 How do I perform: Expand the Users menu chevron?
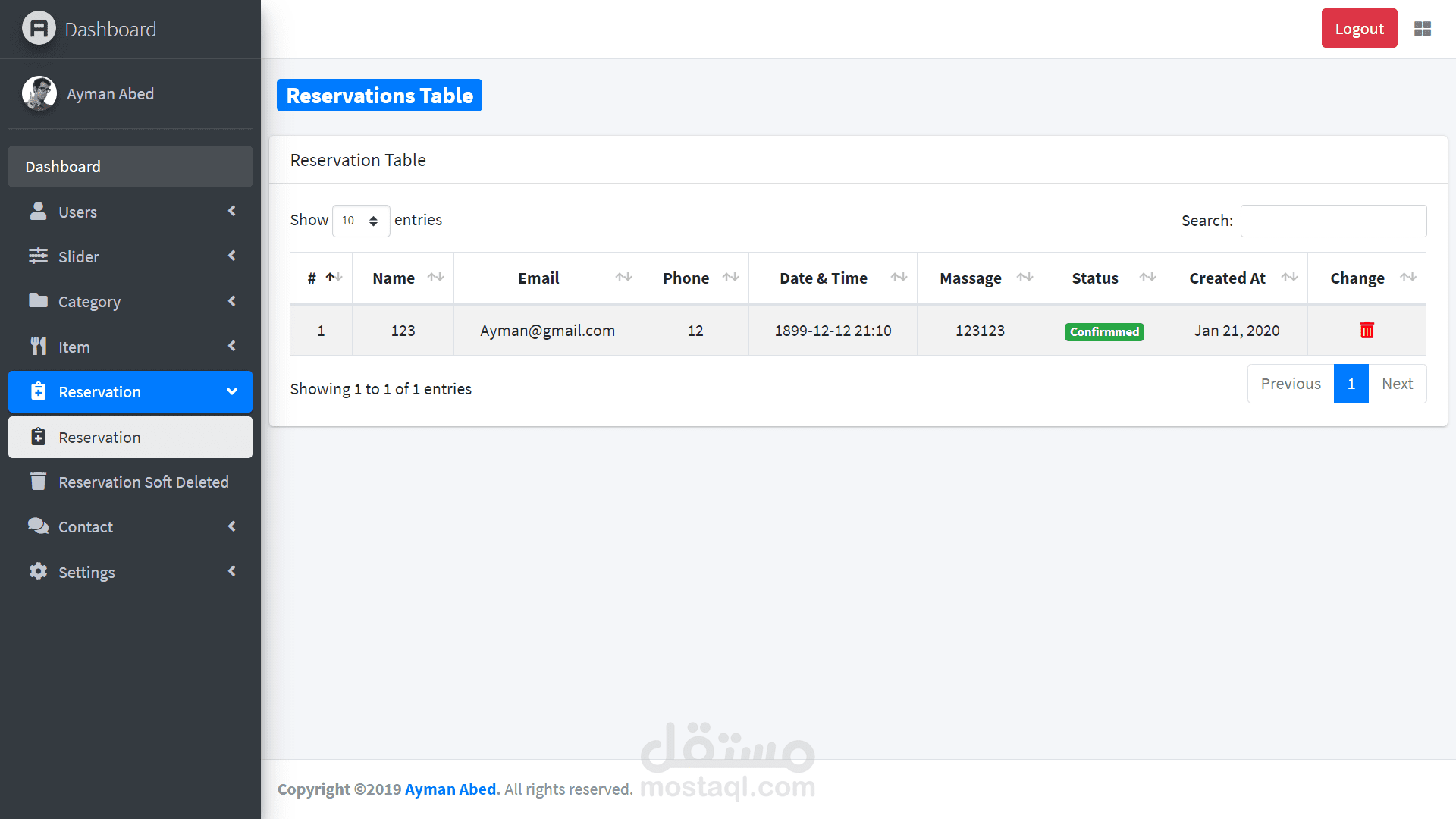pyautogui.click(x=232, y=212)
